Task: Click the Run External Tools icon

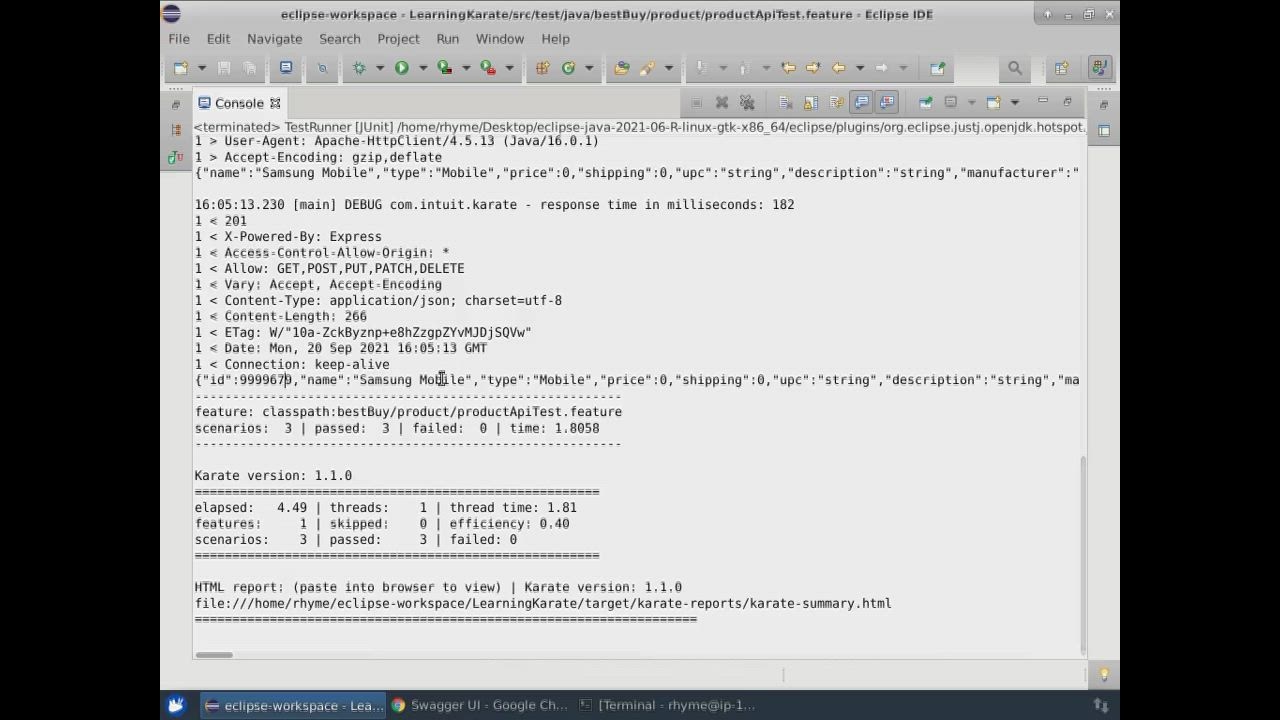Action: coord(488,68)
